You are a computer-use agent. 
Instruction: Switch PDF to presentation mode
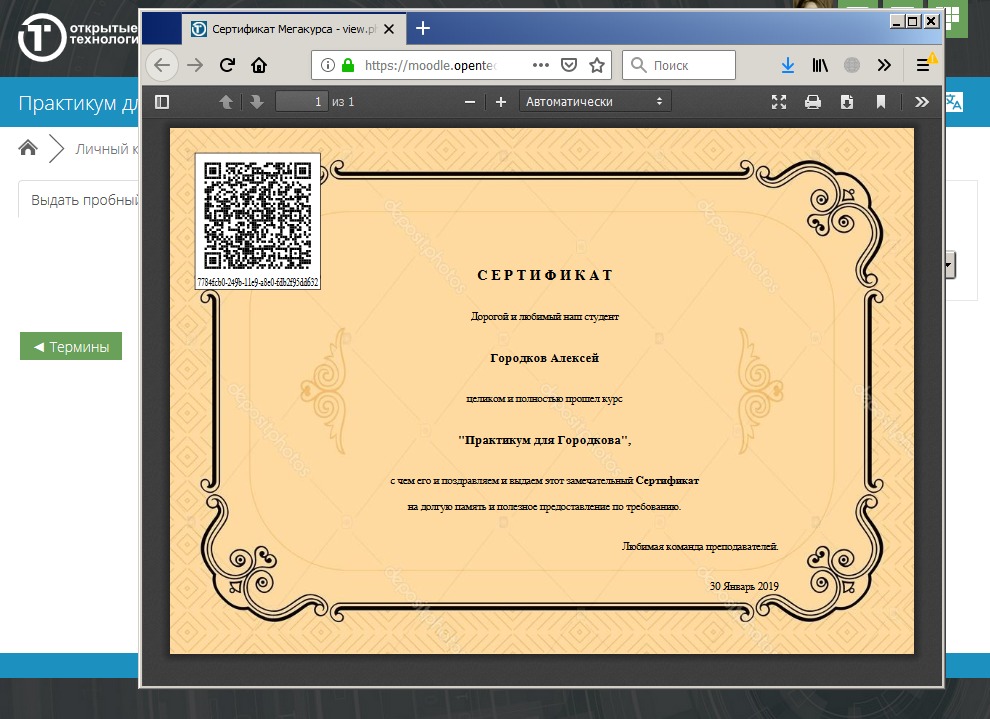tap(779, 101)
